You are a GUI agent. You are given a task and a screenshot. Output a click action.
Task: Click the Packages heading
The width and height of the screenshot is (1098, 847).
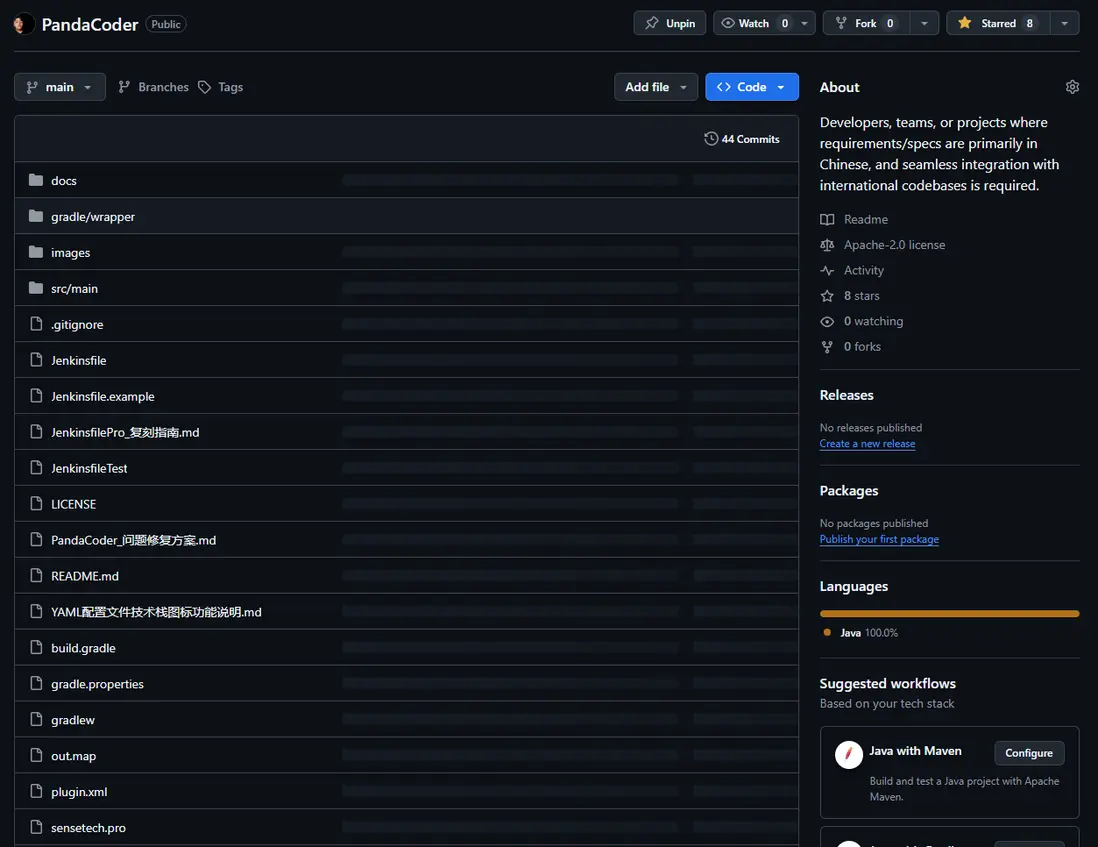click(849, 491)
